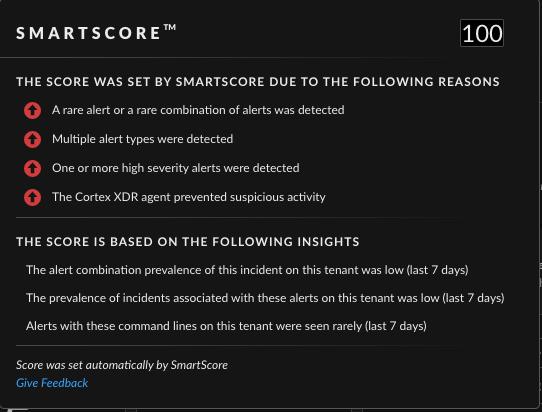Click red up-arrow icon beside high severity alerts
The width and height of the screenshot is (542, 412).
32,169
